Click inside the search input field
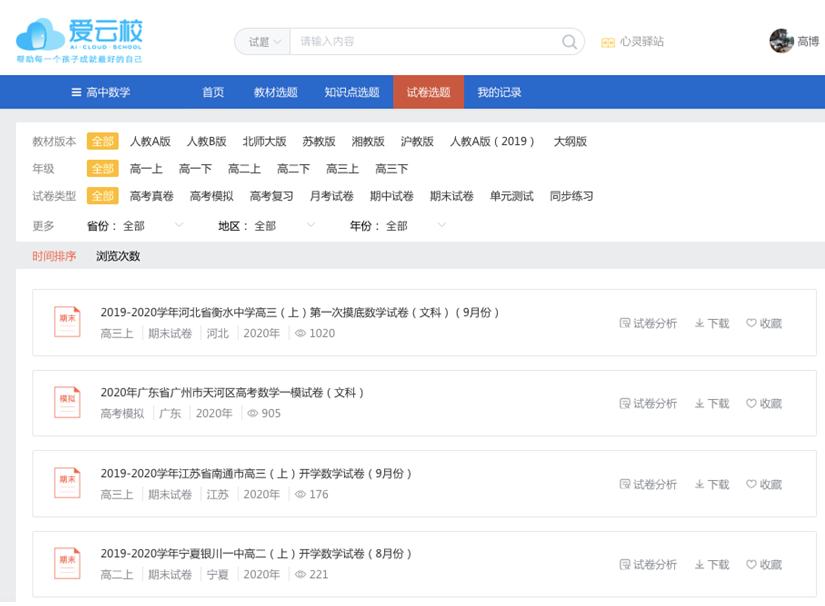The width and height of the screenshot is (825, 606). coord(420,41)
